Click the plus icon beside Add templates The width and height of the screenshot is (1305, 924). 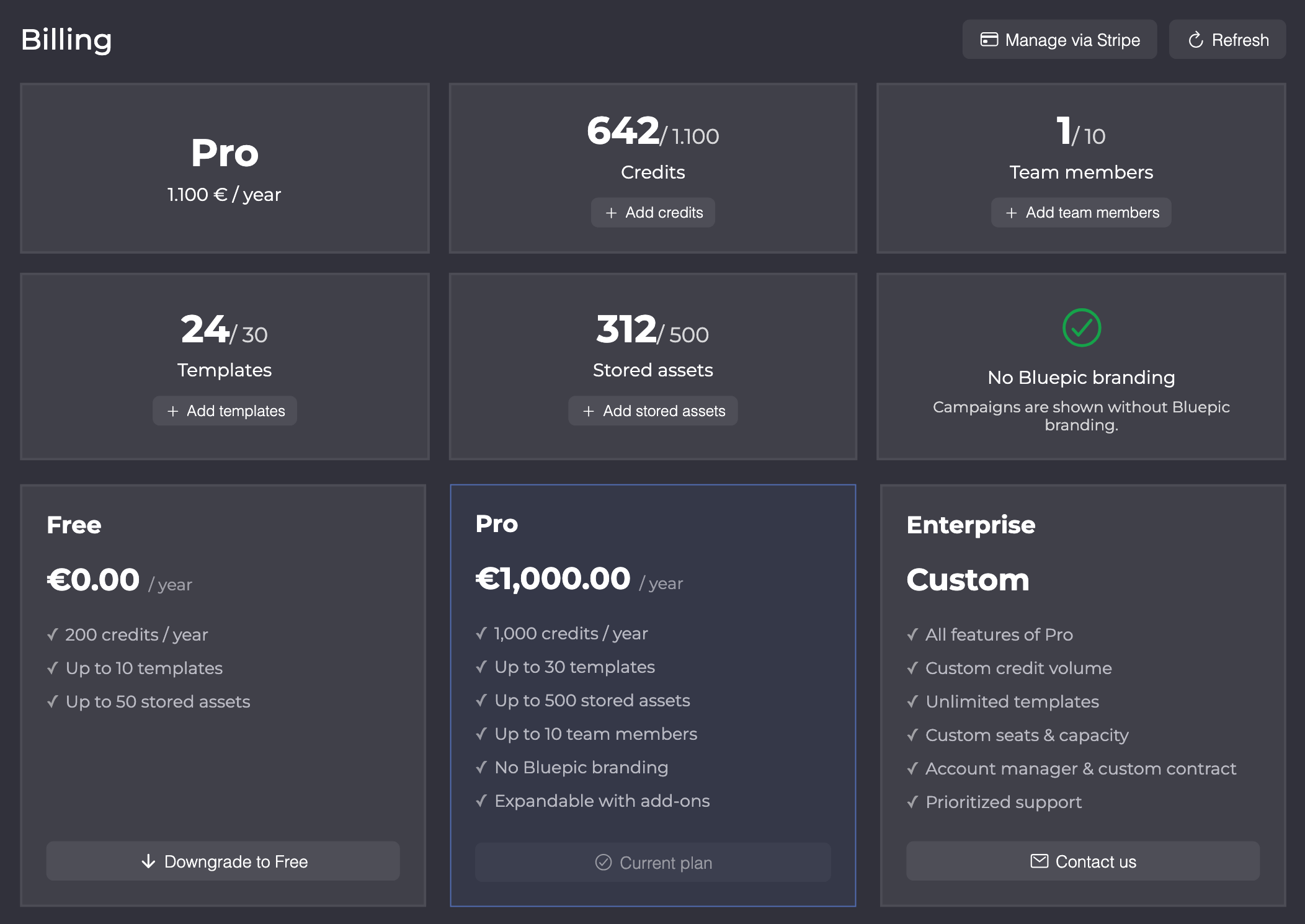coord(172,411)
